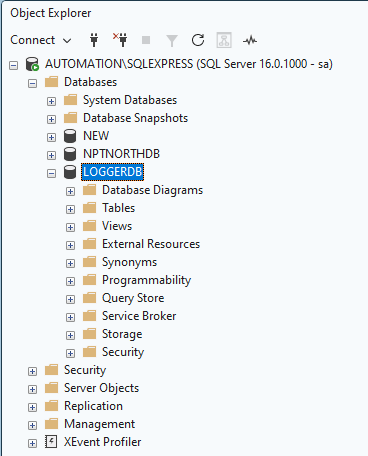Click the Stop square toolbar icon
368x456 pixels.
(x=146, y=40)
